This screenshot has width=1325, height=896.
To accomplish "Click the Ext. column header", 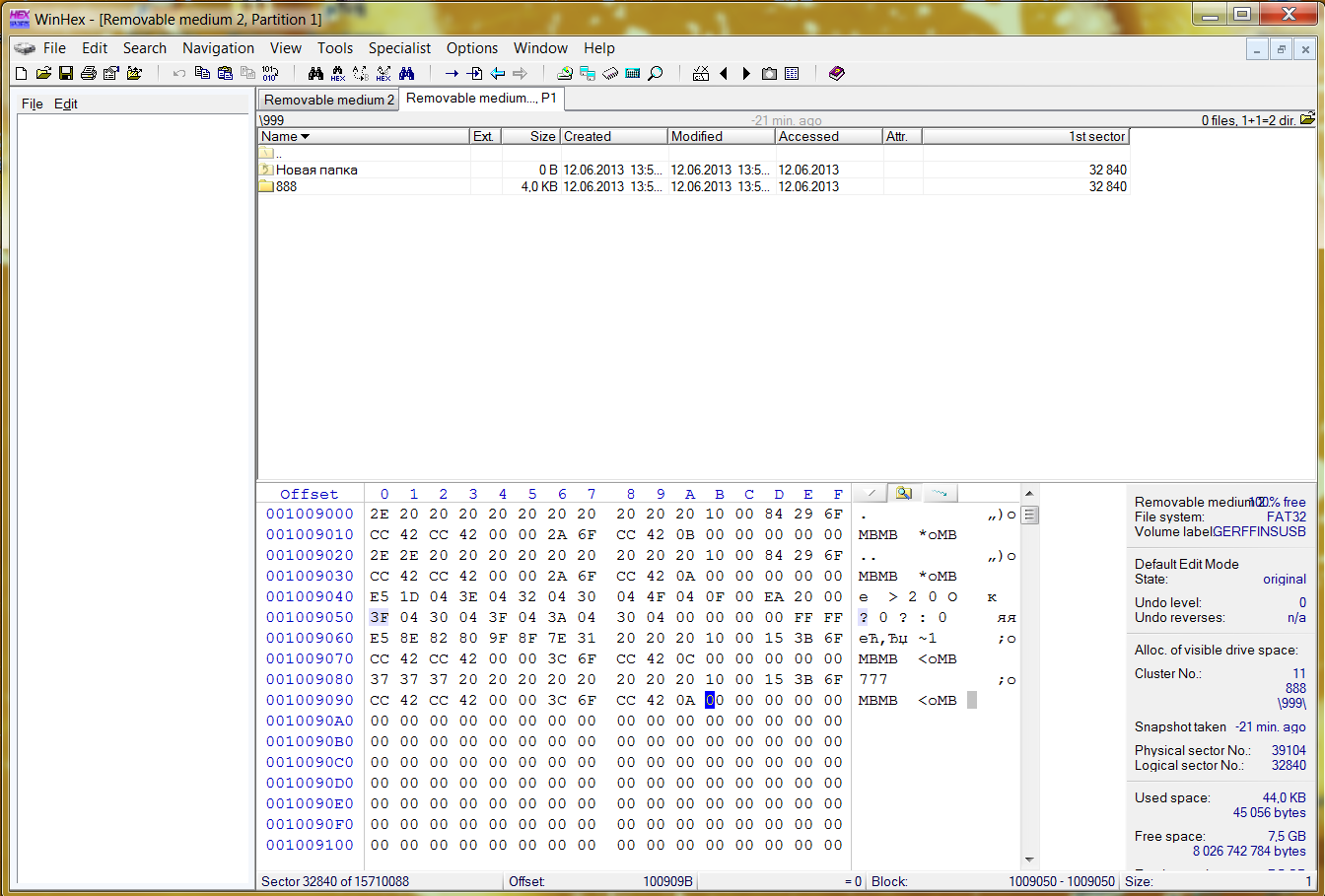I will tap(485, 136).
